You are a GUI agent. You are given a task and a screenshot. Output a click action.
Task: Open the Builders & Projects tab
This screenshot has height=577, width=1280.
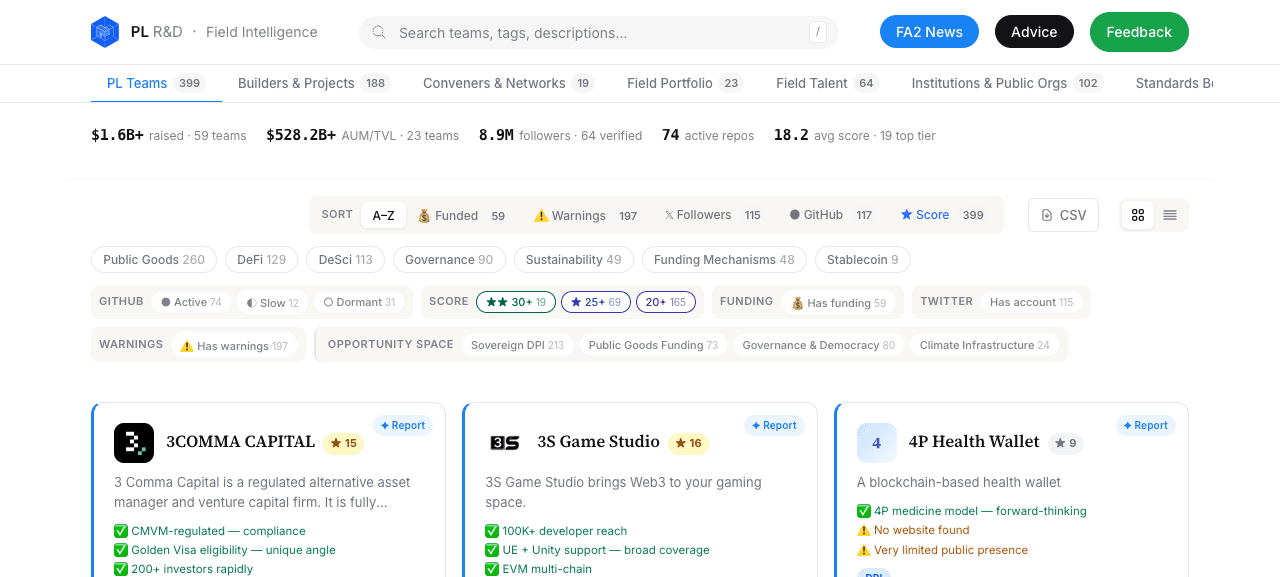pos(313,83)
